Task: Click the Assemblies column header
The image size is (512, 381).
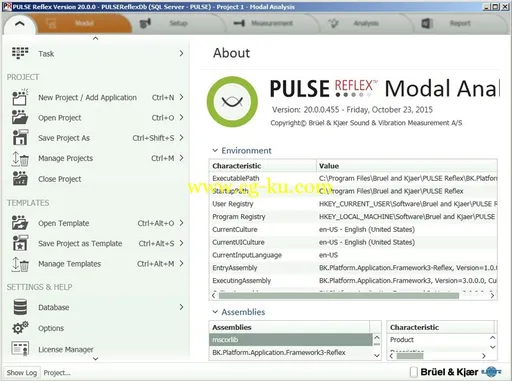Action: pyautogui.click(x=289, y=327)
